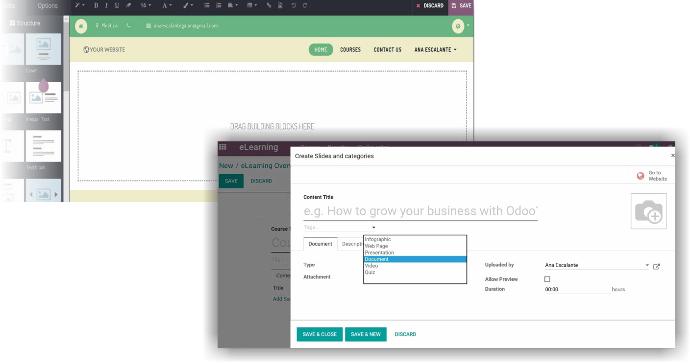Choose Quiz in the type list
Viewport: 690px width, 363px height.
[415, 272]
